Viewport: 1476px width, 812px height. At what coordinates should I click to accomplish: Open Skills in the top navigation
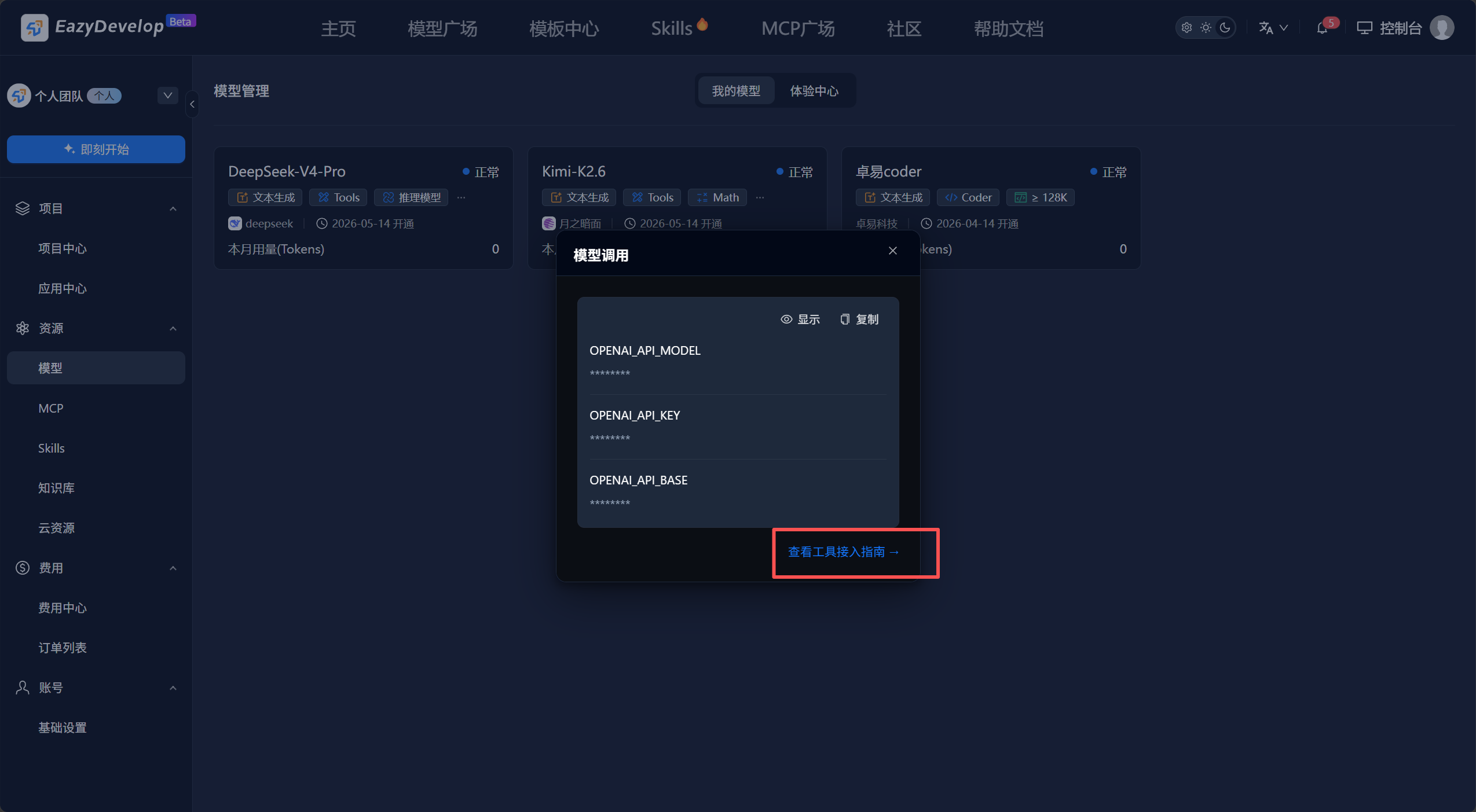[x=679, y=28]
